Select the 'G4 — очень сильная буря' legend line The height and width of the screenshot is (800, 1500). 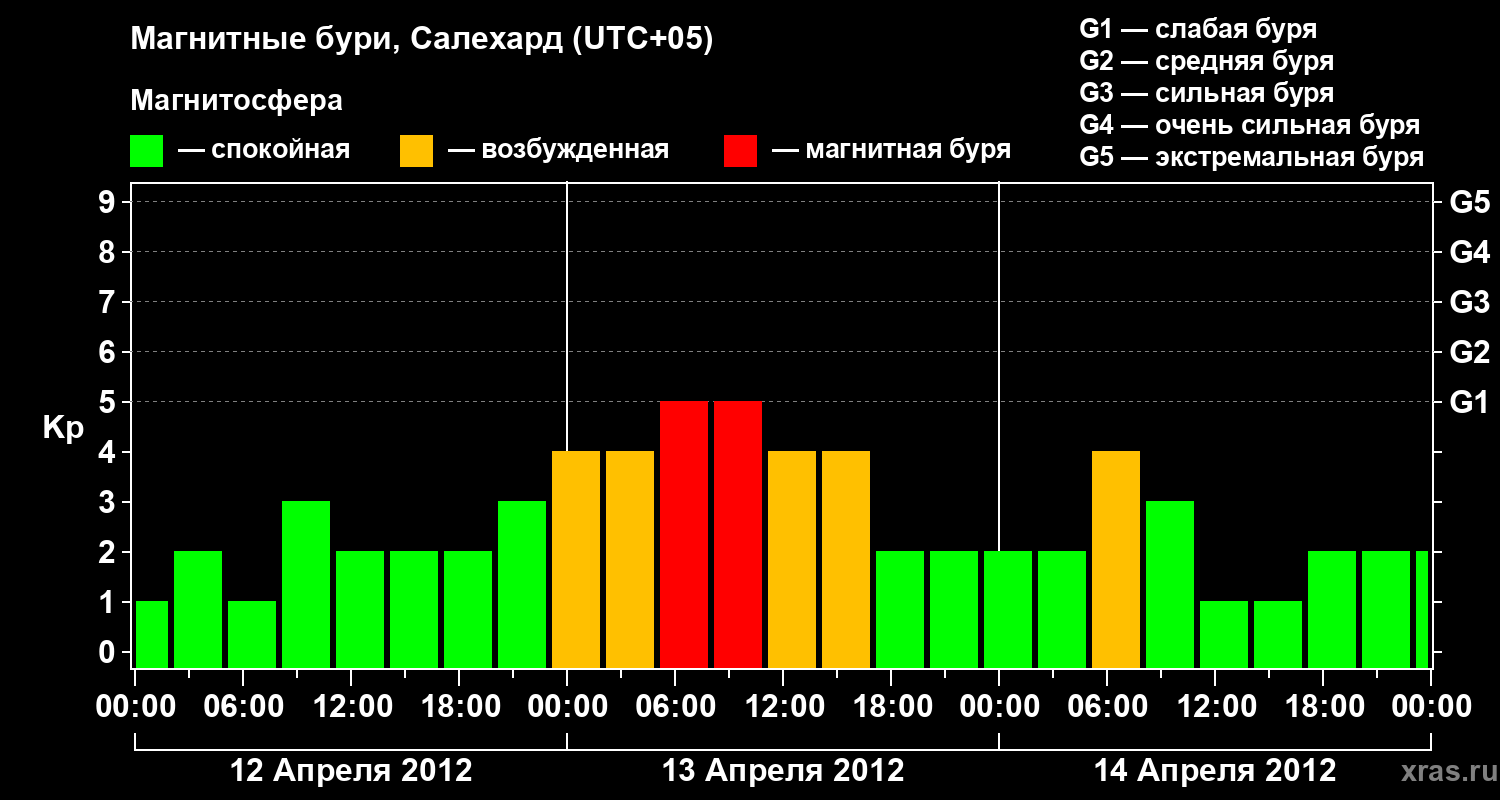click(x=1249, y=125)
